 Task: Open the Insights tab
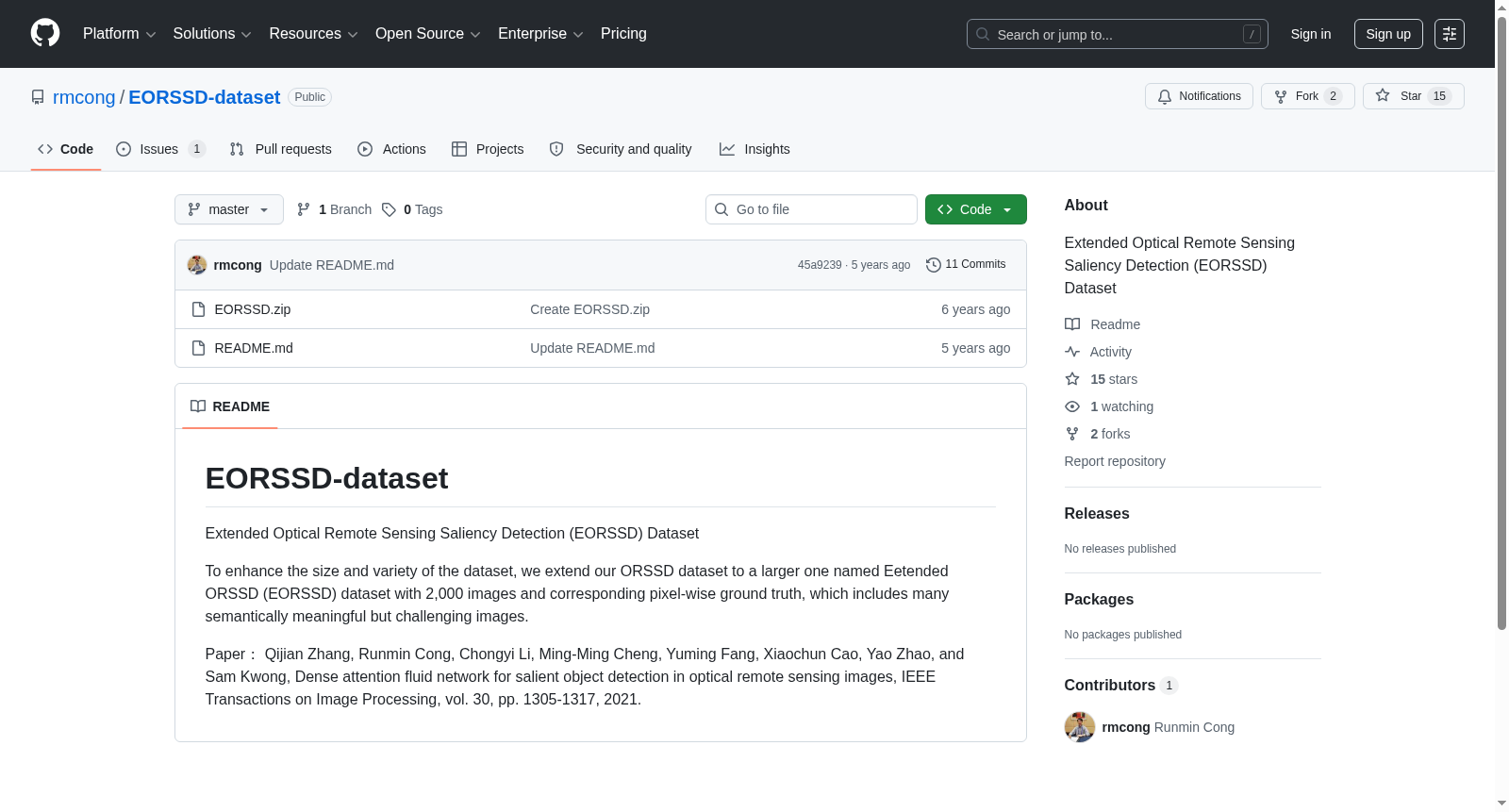[754, 149]
